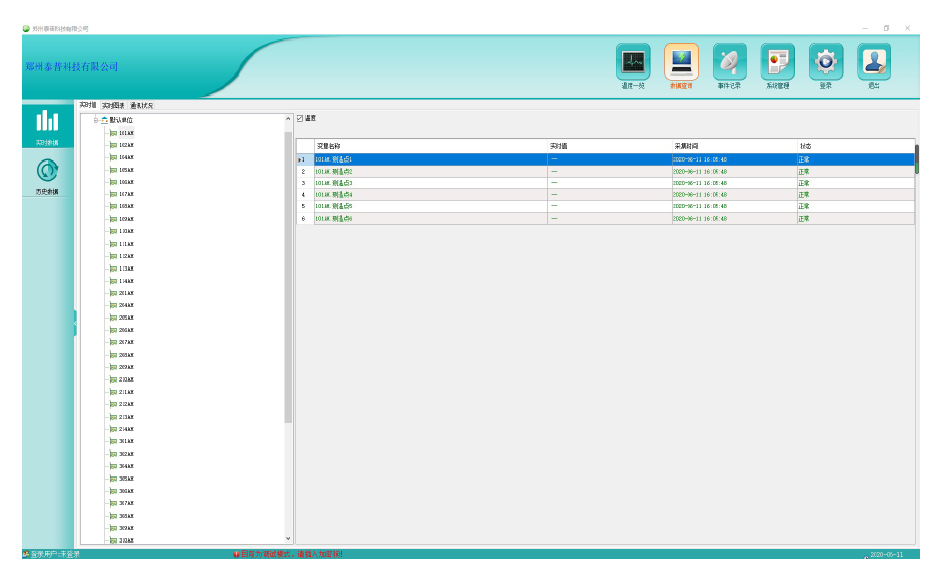Select table row 测温点4

605,195
